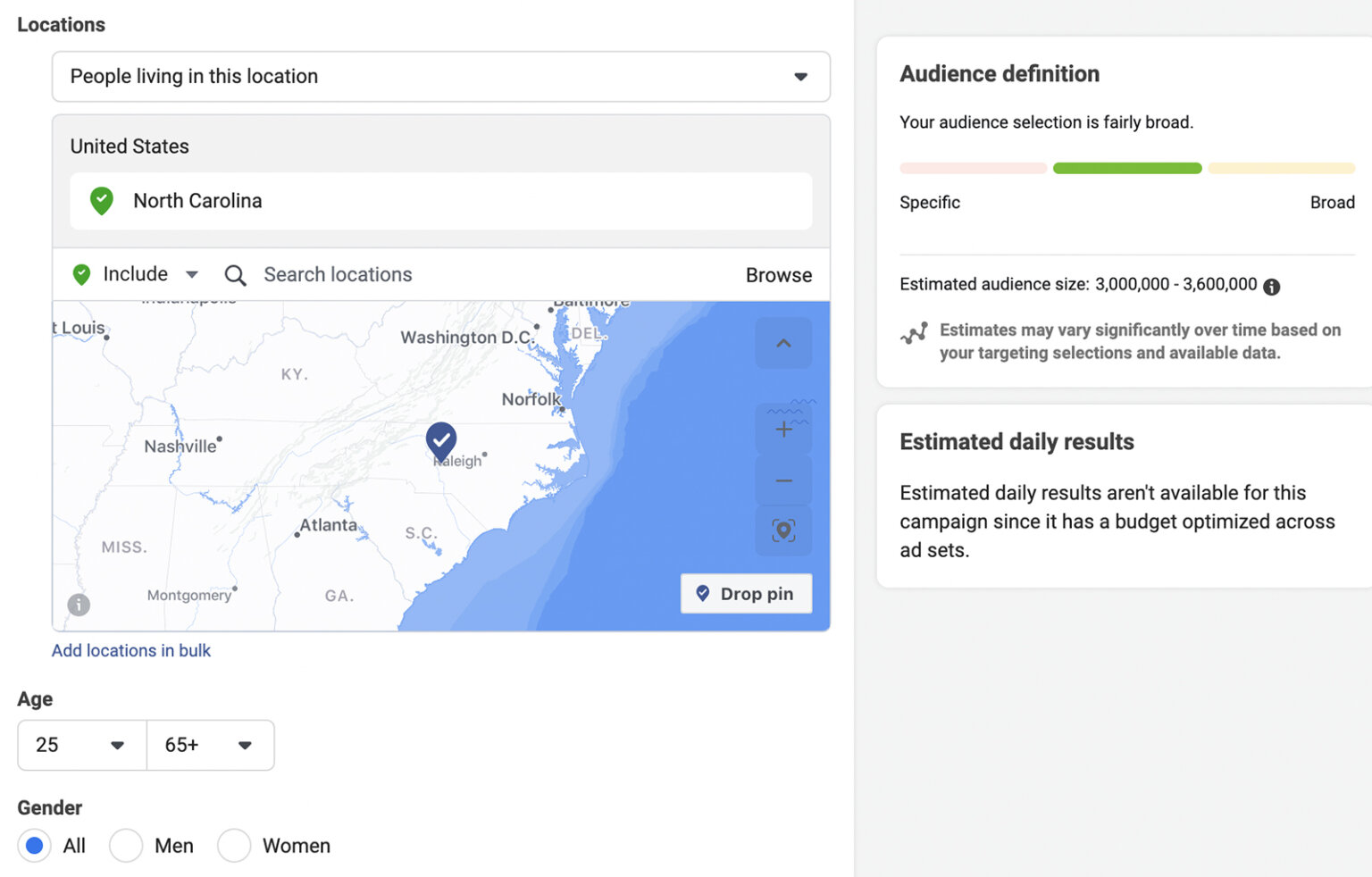Click the zoom out minus icon on map

point(783,480)
